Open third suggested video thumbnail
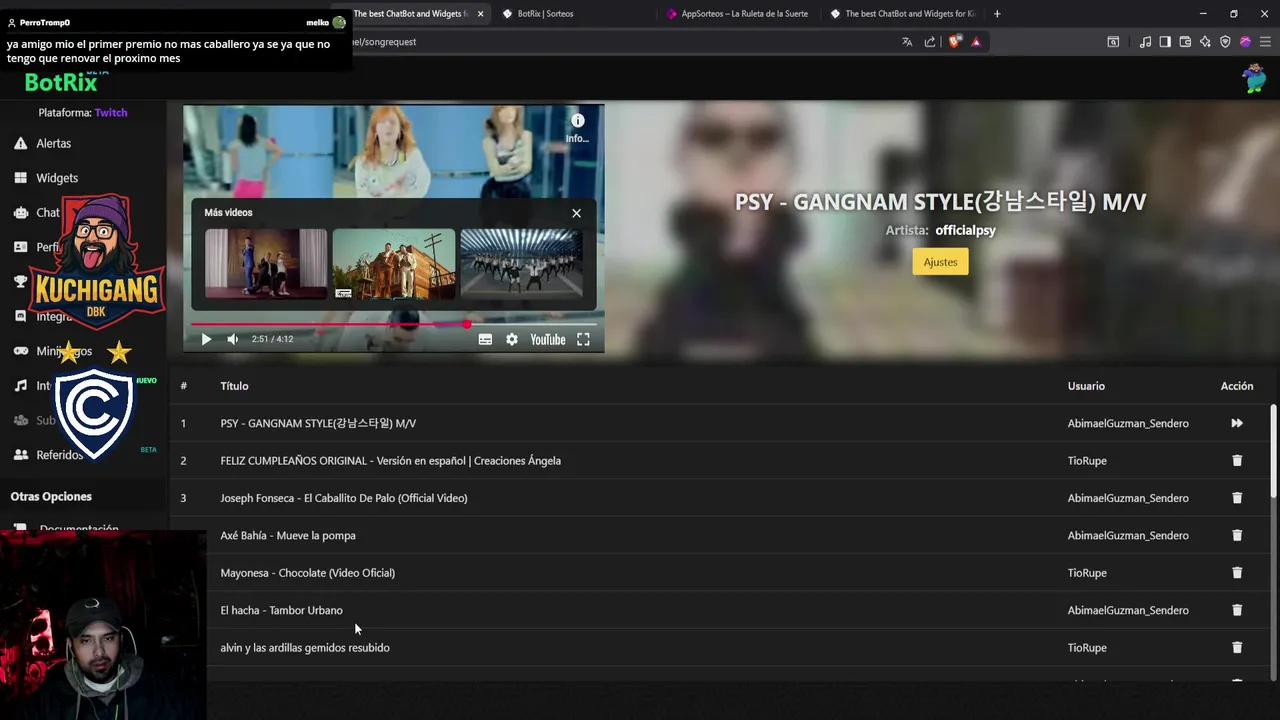1280x720 pixels. pos(521,264)
